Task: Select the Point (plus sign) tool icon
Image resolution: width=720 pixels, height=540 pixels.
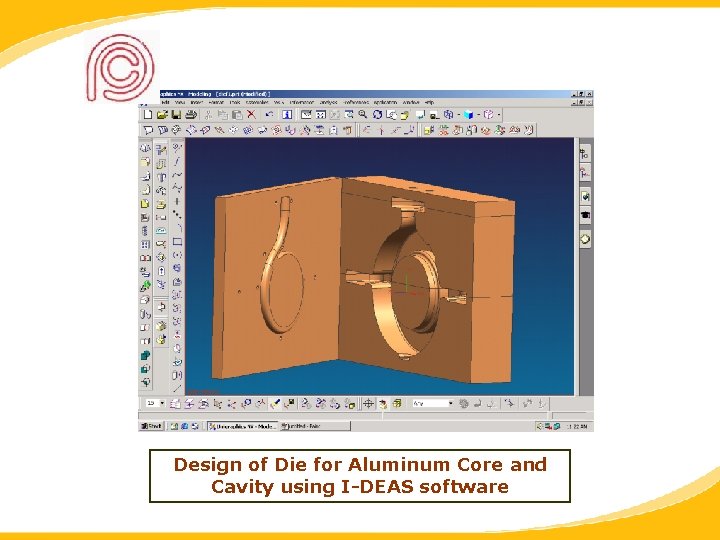Action: [x=177, y=201]
